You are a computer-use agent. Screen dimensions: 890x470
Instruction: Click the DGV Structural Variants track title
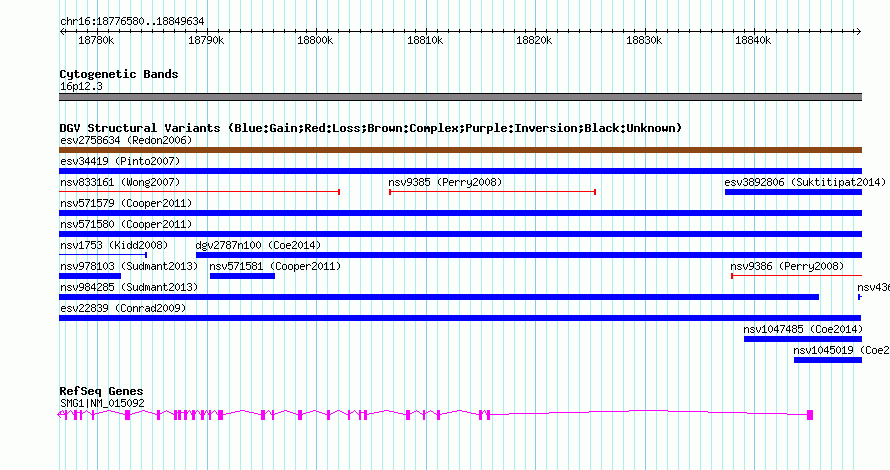(371, 128)
